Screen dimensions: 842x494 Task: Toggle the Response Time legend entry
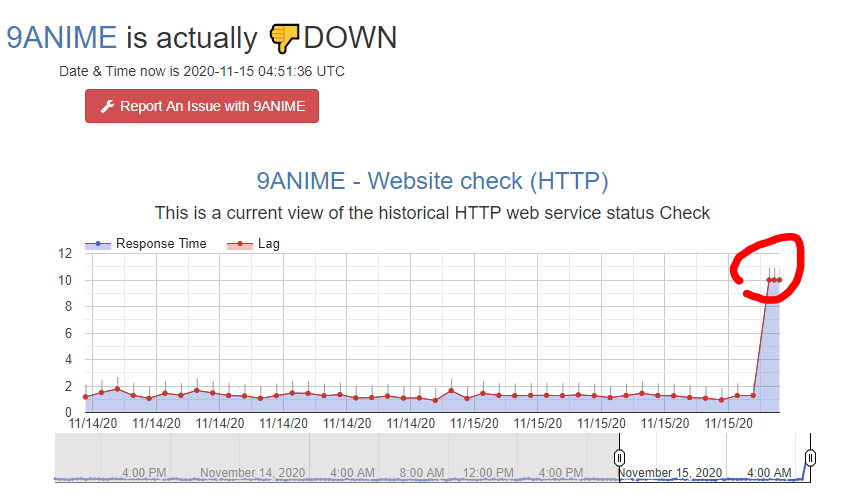coord(146,244)
